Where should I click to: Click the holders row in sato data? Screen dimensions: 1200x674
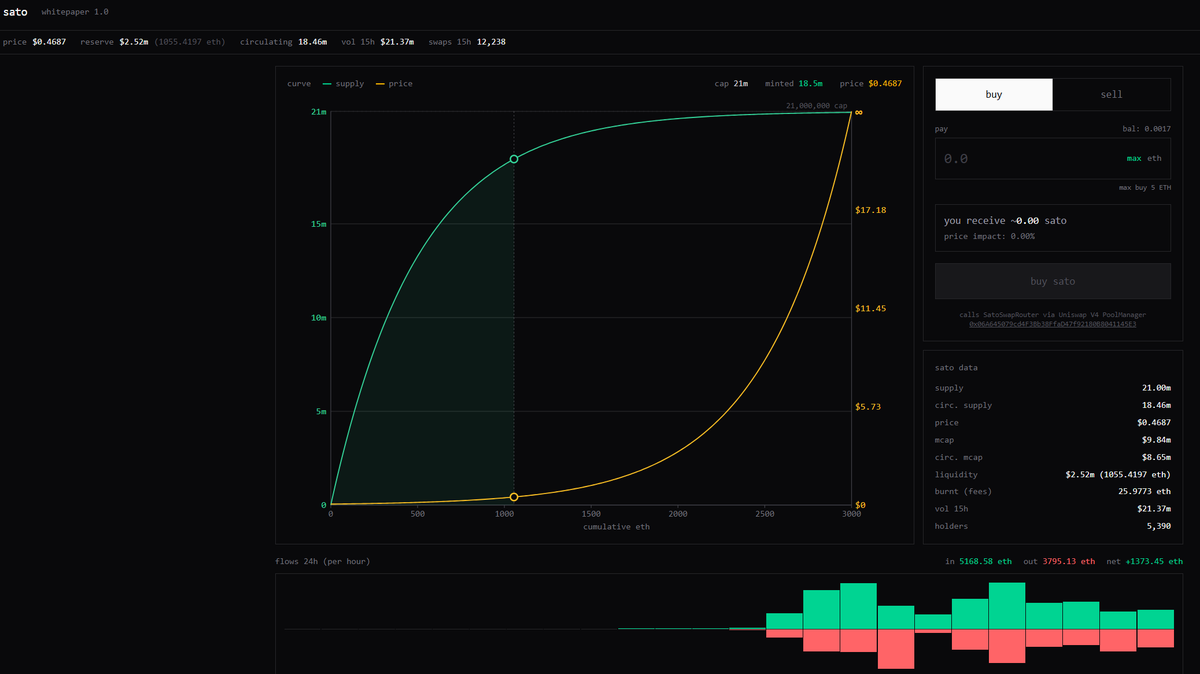(1052, 526)
